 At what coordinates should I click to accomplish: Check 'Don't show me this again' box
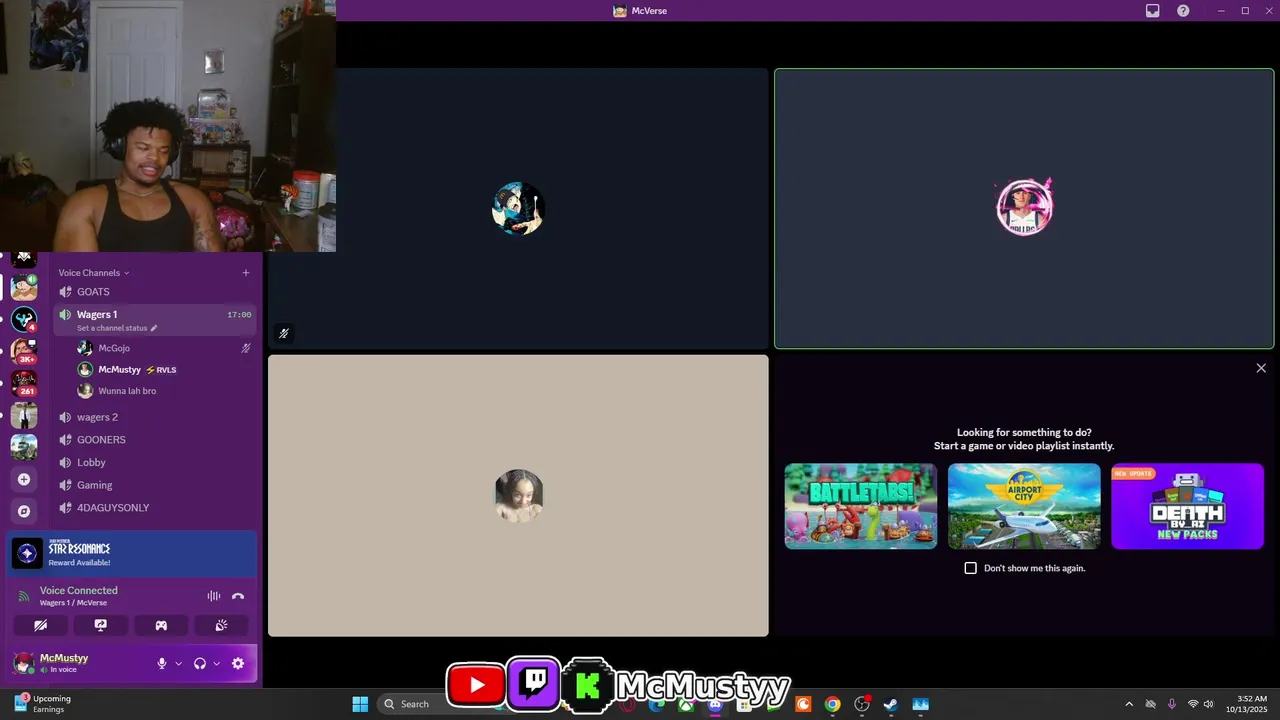click(970, 568)
